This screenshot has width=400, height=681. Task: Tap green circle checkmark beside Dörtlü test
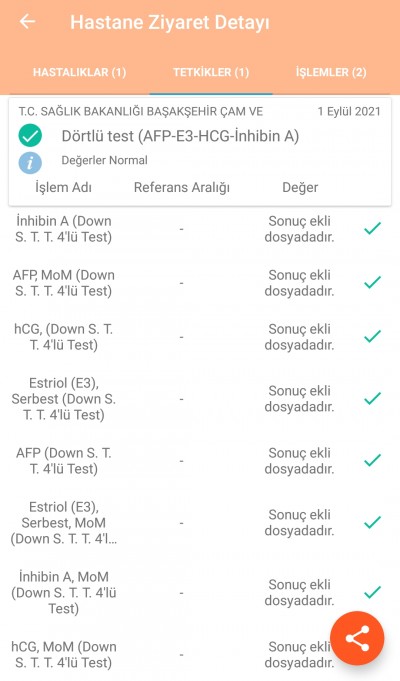[x=30, y=136]
